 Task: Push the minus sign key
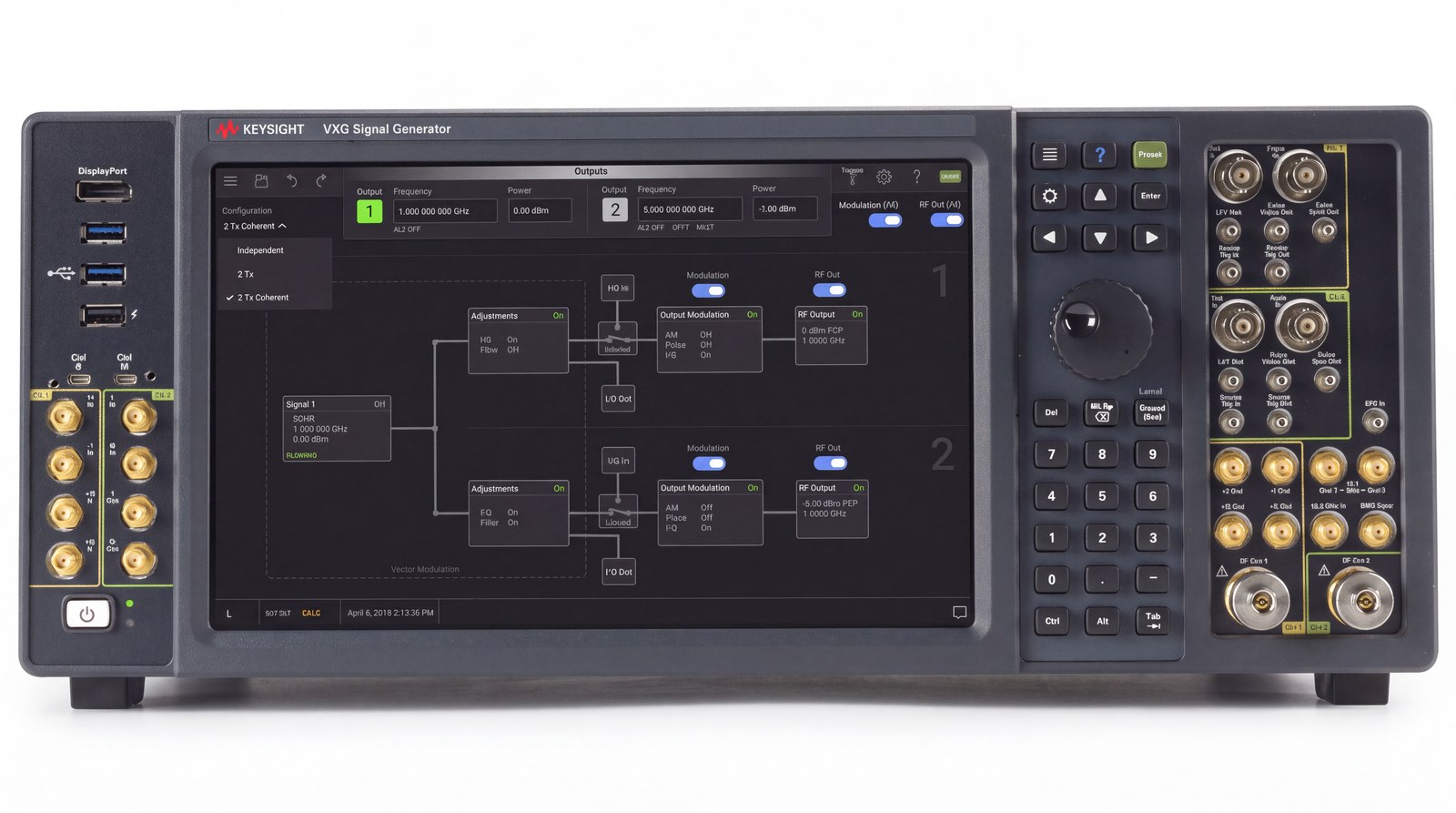coord(1153,579)
